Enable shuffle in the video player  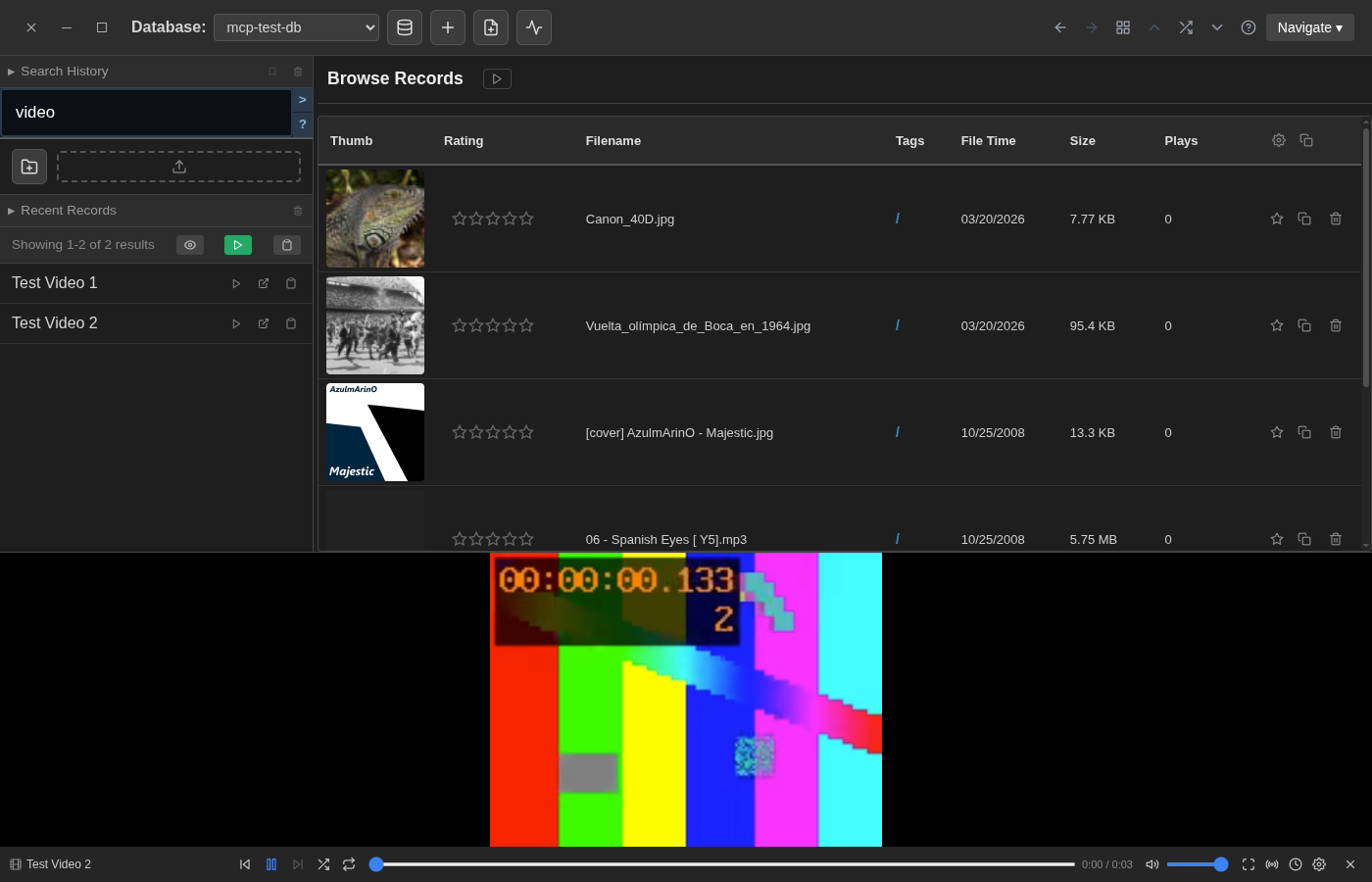pyautogui.click(x=323, y=864)
